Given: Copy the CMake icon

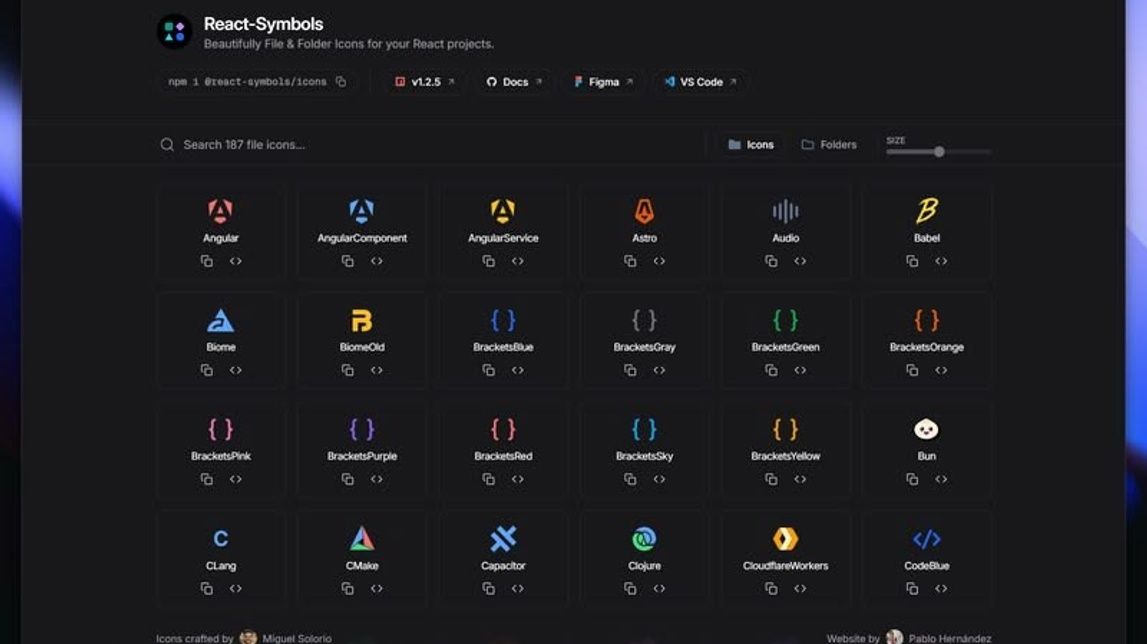Looking at the screenshot, I should (x=347, y=588).
